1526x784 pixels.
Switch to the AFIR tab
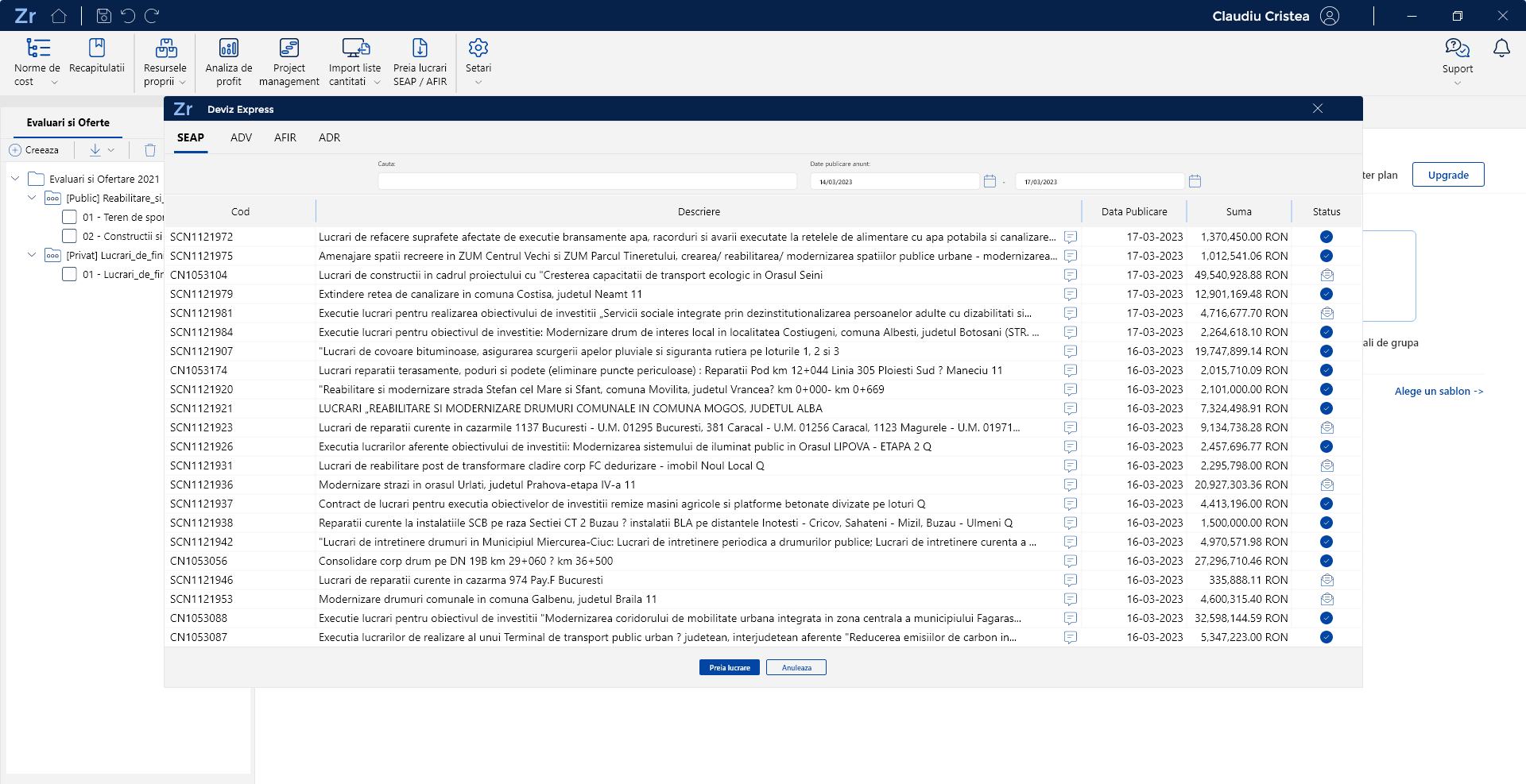285,137
